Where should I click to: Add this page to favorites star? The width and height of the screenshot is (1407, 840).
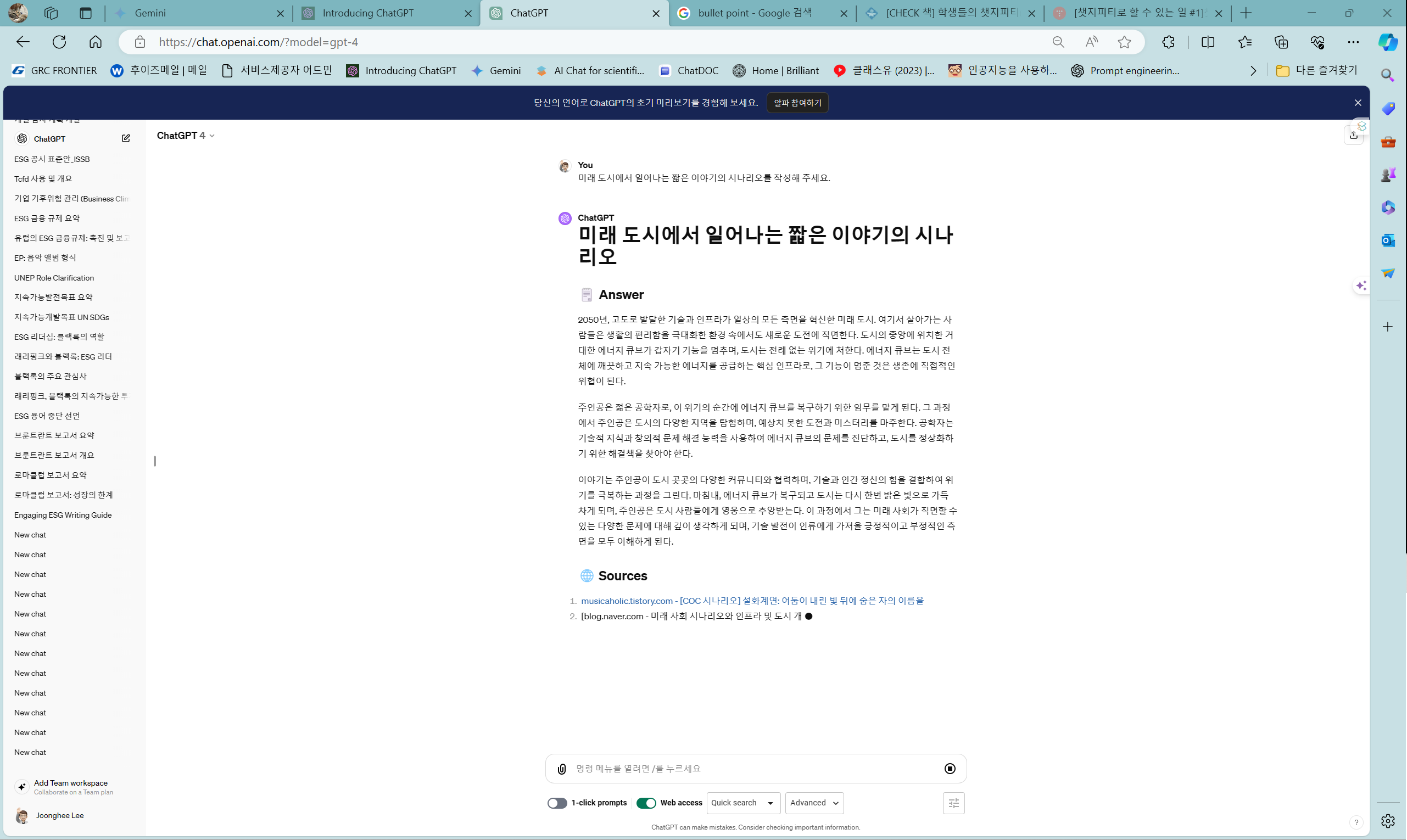(x=1125, y=42)
